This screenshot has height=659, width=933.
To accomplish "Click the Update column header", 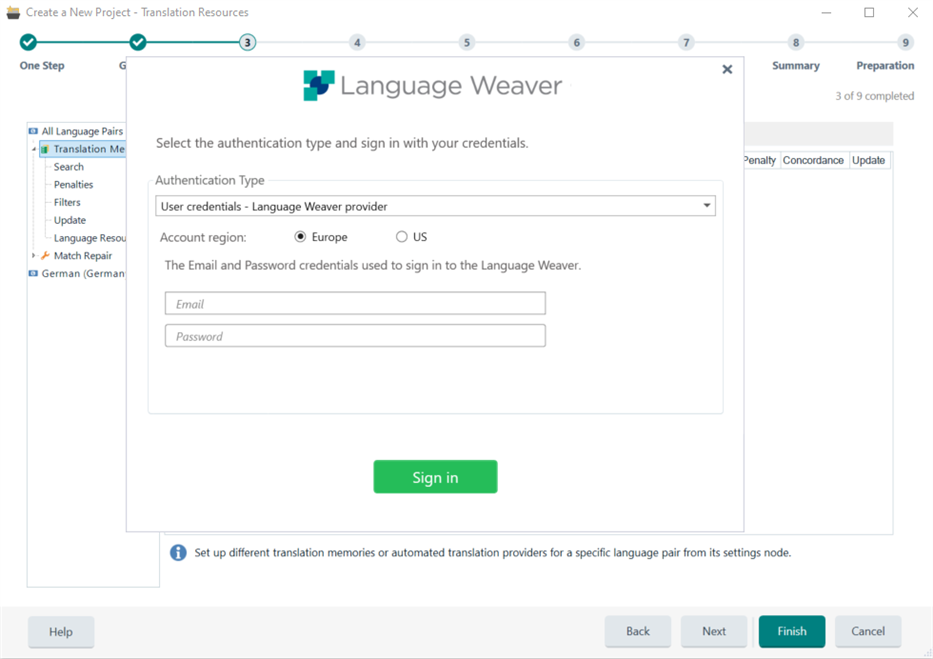I will point(869,161).
